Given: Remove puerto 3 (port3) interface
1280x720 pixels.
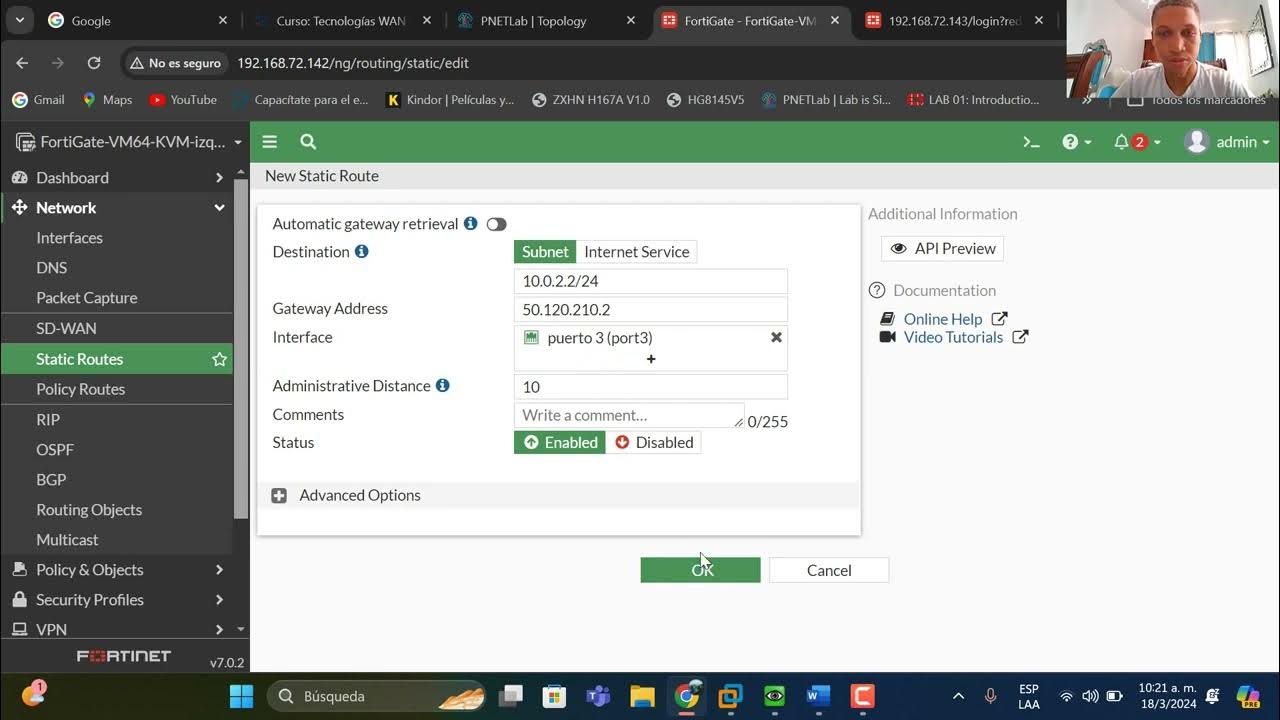Looking at the screenshot, I should (776, 337).
